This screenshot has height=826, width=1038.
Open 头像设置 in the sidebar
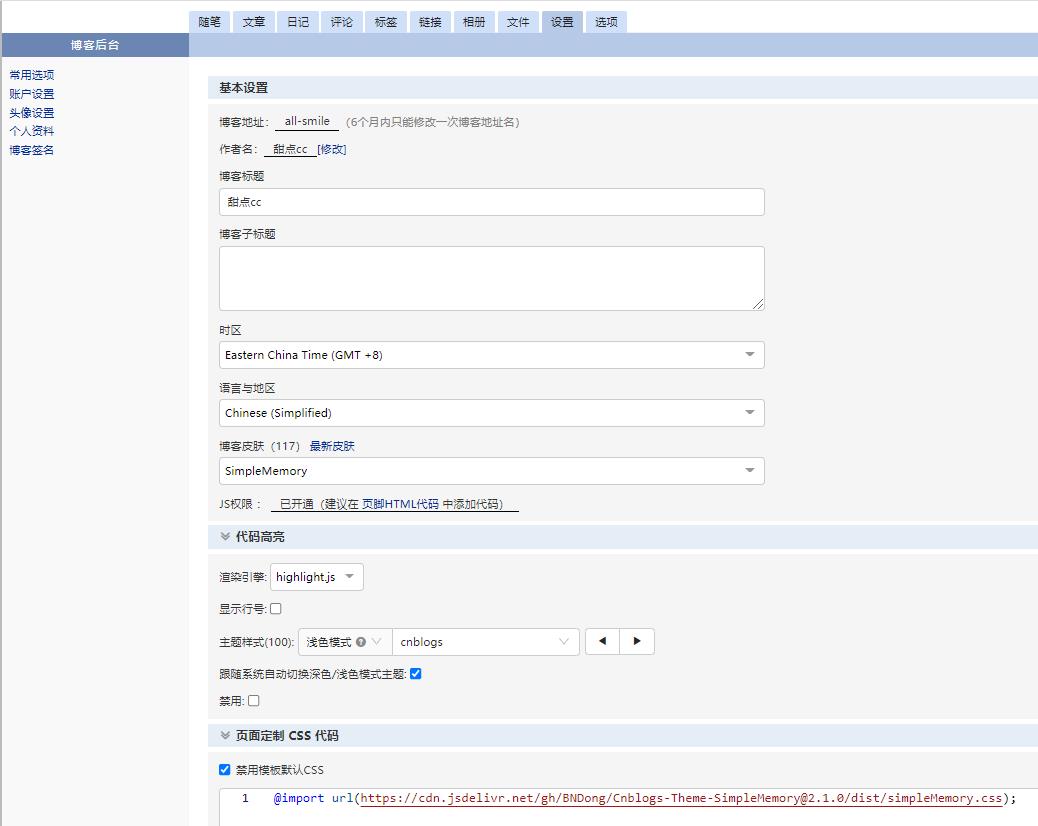tap(32, 113)
